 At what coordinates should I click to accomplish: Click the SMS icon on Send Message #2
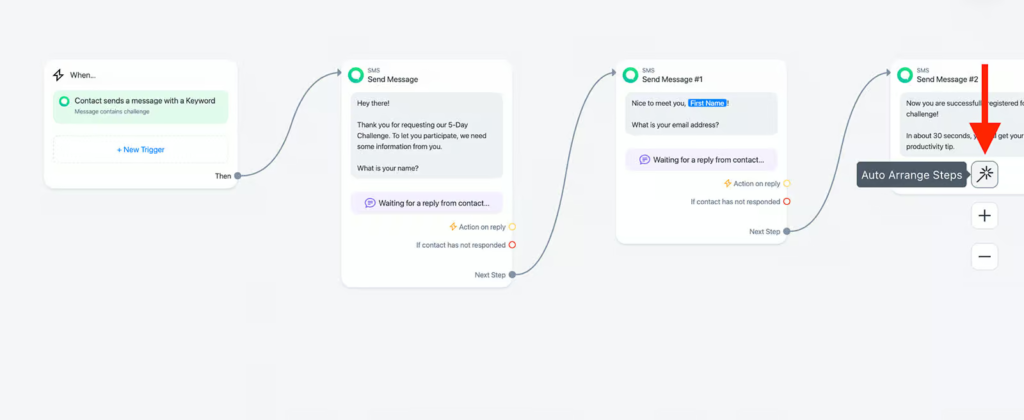pos(905,74)
